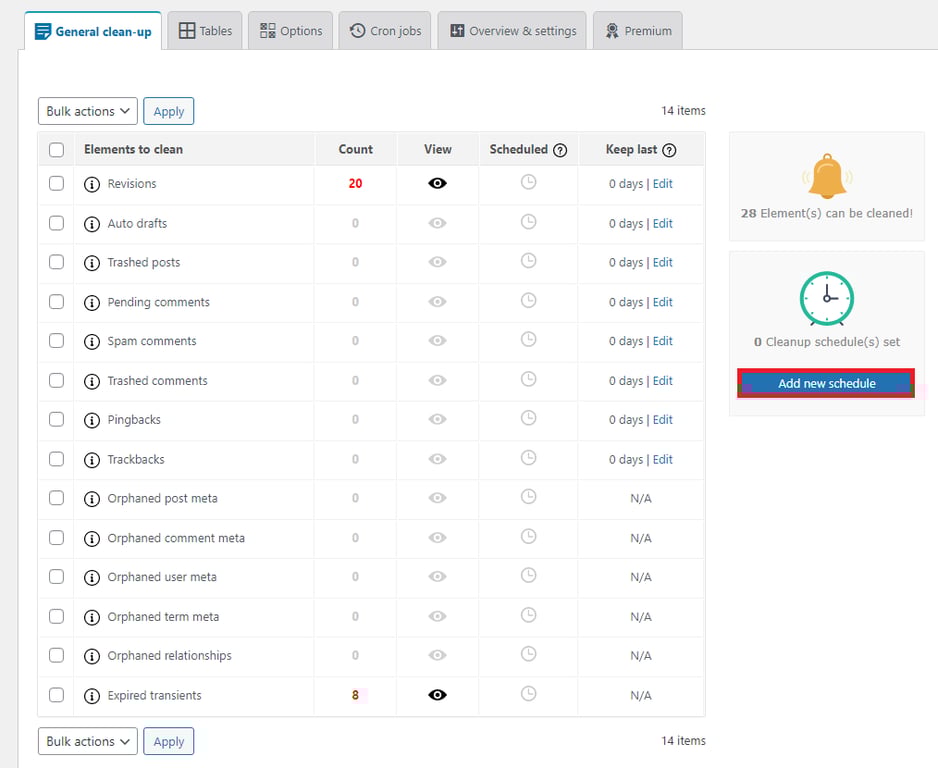The image size is (938, 768).
Task: Click the Add new schedule button
Action: coord(825,383)
